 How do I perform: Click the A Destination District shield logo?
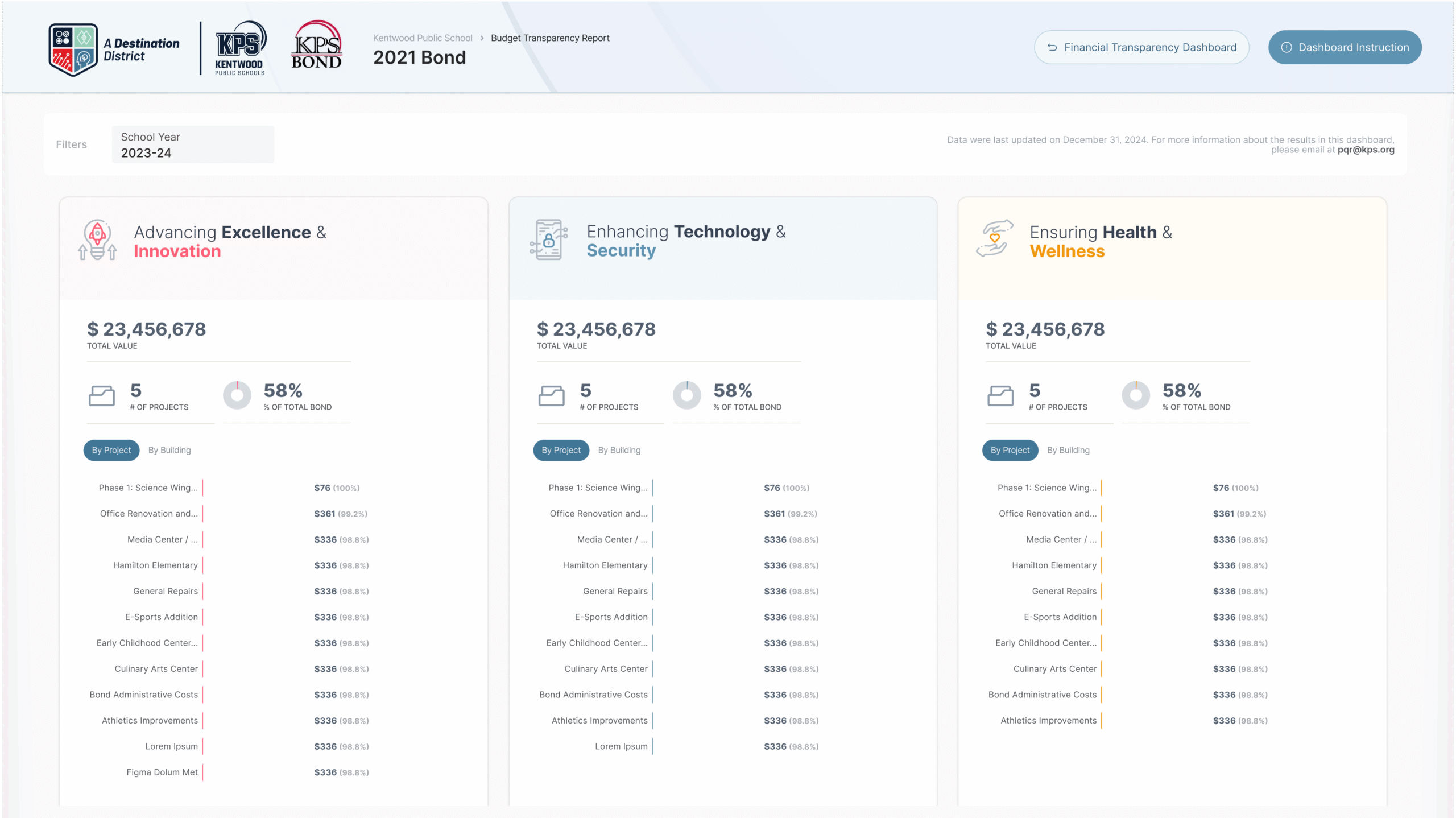(x=73, y=49)
